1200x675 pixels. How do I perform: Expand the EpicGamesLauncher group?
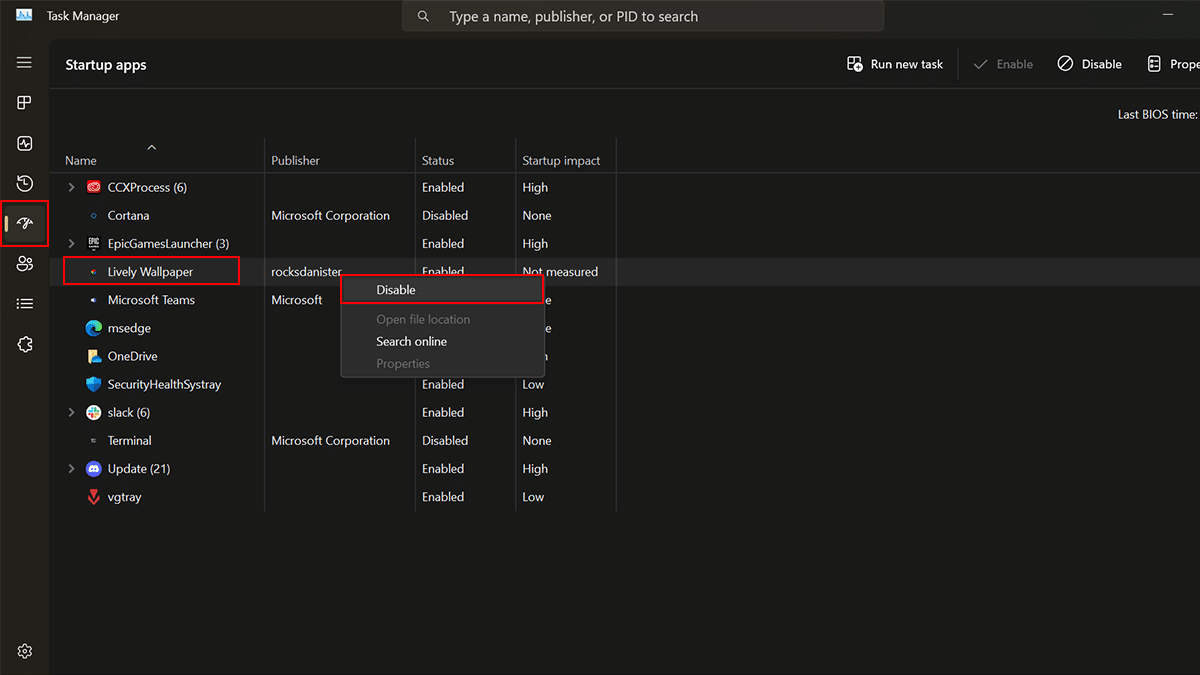tap(71, 244)
